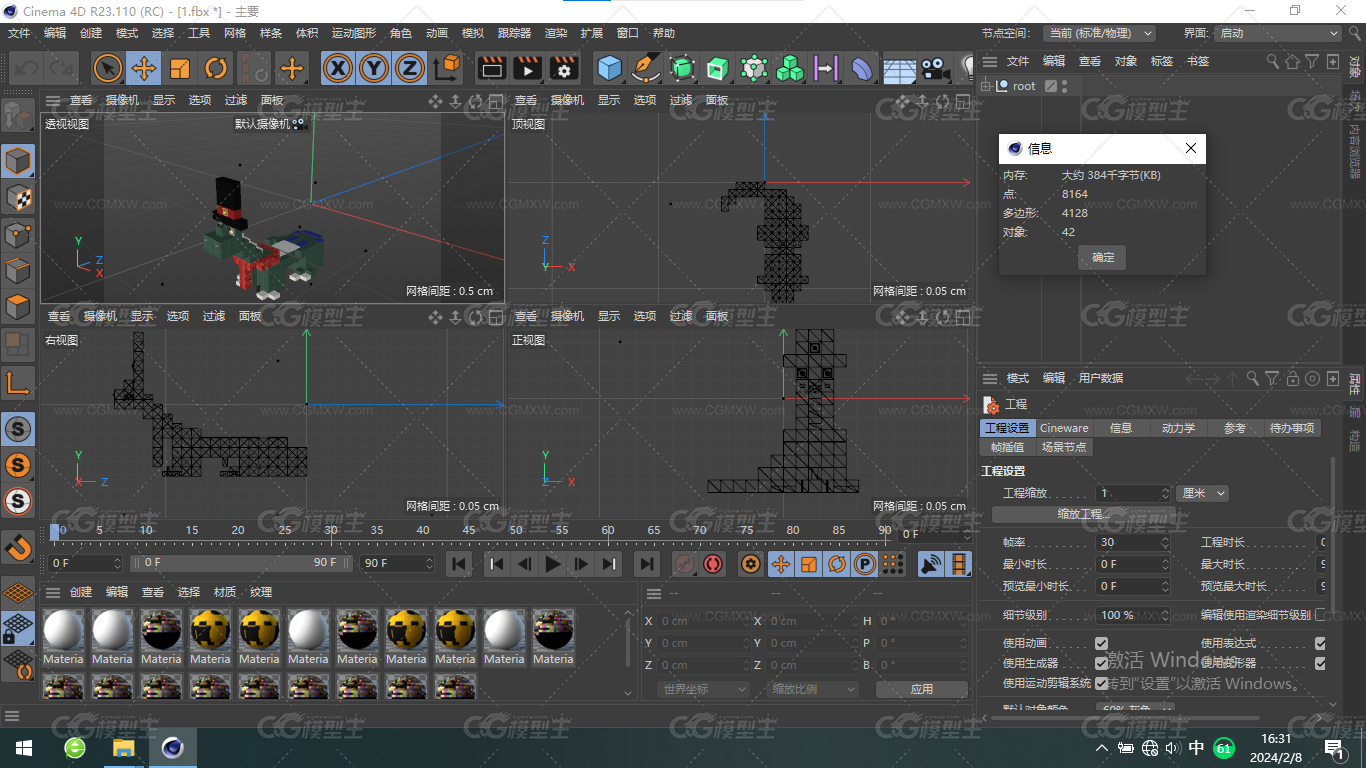Select the Spline Pen tool
This screenshot has width=1366, height=768.
coord(647,68)
